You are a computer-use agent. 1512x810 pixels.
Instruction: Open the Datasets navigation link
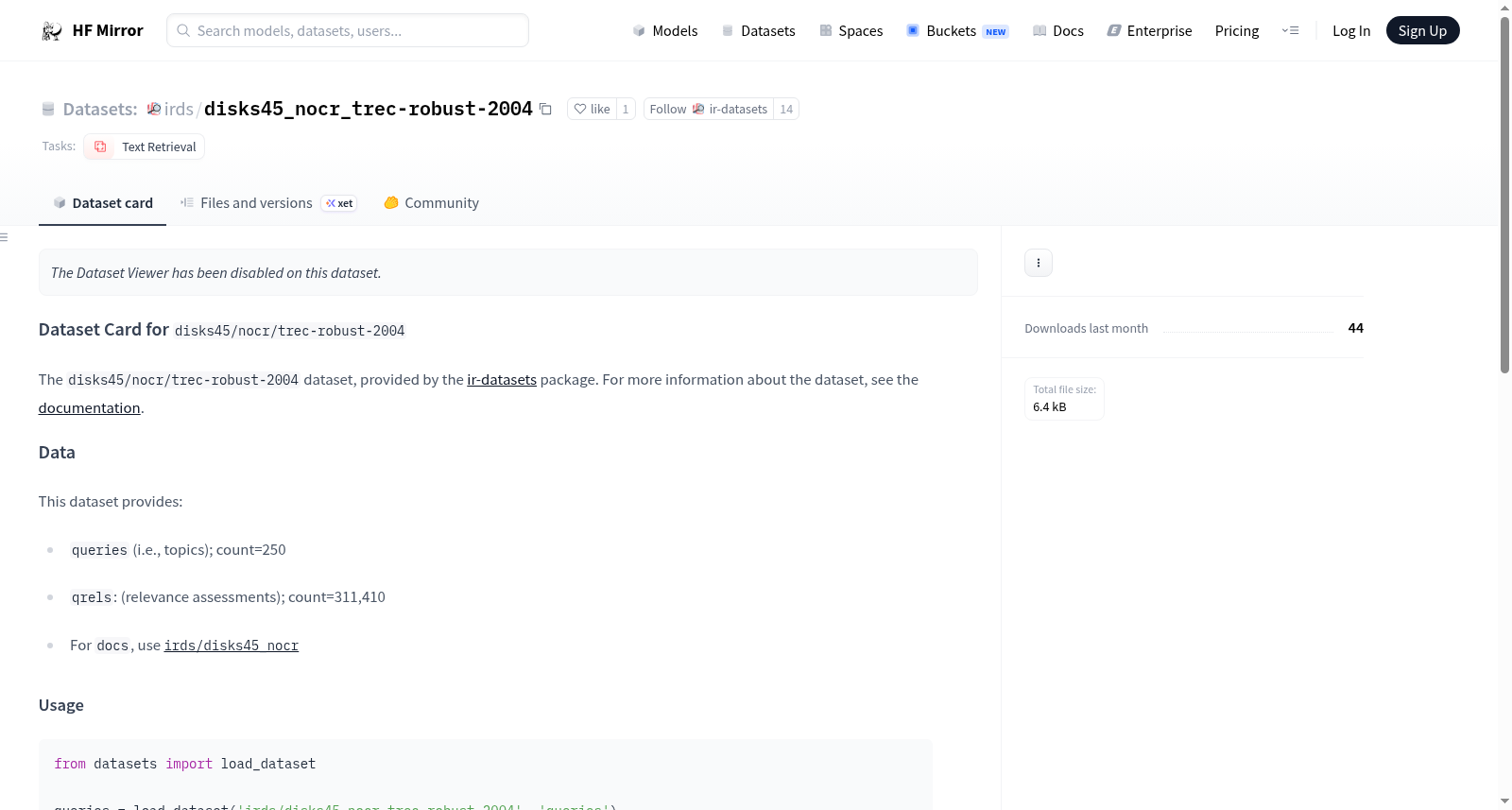click(x=759, y=31)
